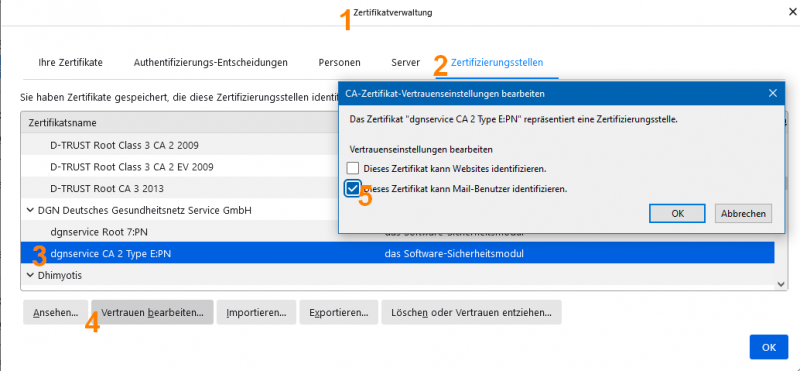
Task: Click Löschen oder Vertrauen entziehen...
Action: click(471, 312)
